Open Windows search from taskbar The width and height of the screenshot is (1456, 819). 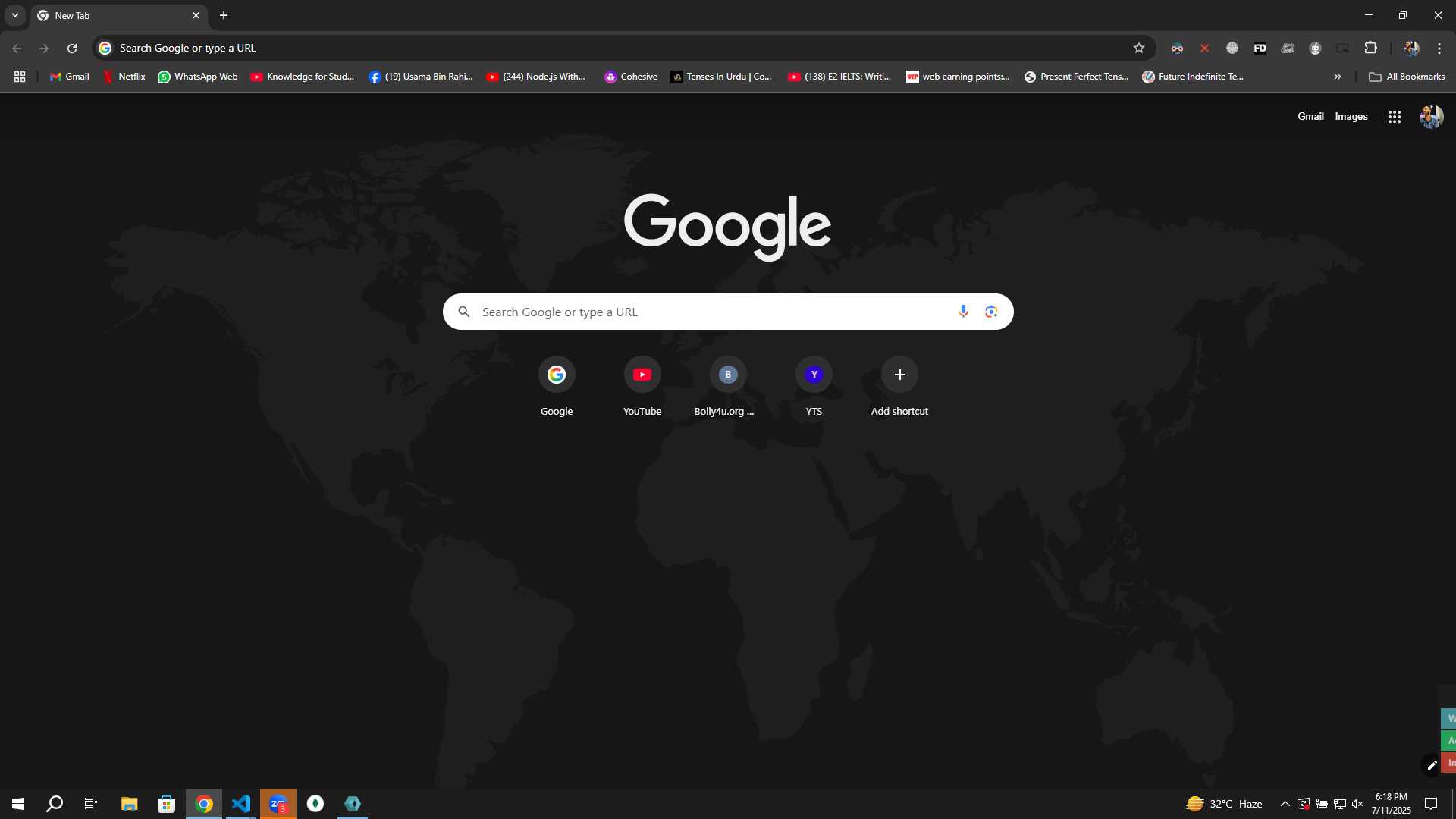pyautogui.click(x=55, y=804)
